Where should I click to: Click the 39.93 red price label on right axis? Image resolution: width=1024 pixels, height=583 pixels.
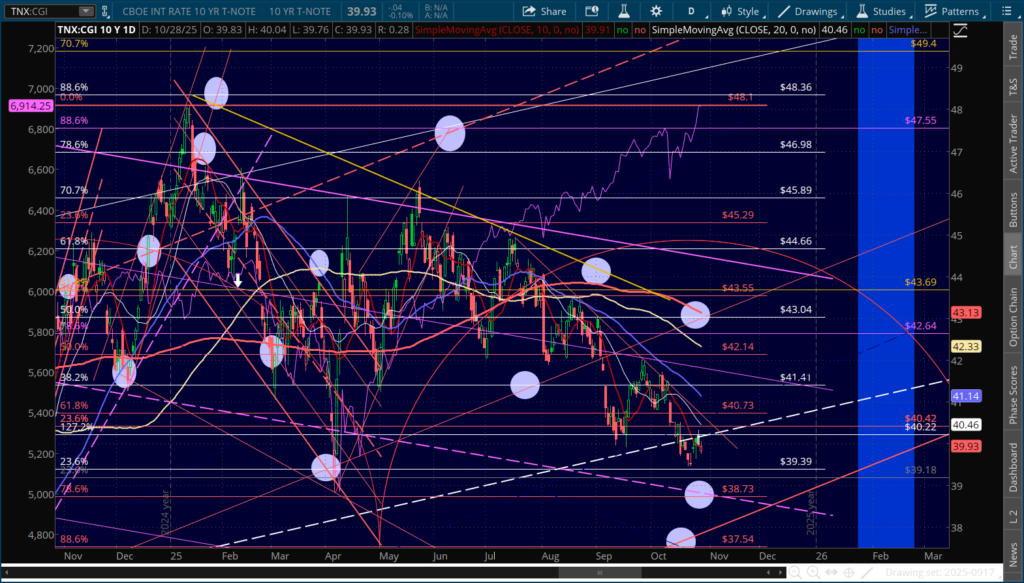[x=967, y=446]
